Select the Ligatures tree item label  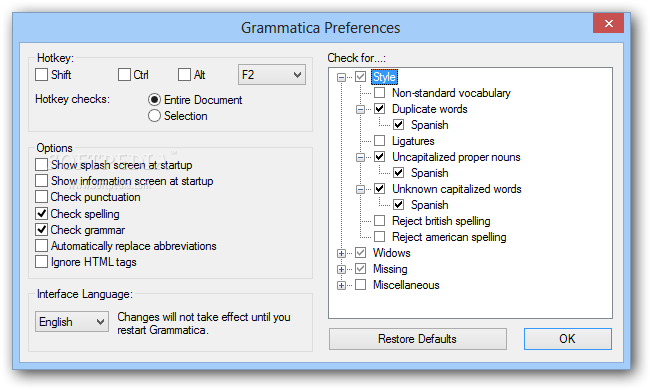pos(413,141)
